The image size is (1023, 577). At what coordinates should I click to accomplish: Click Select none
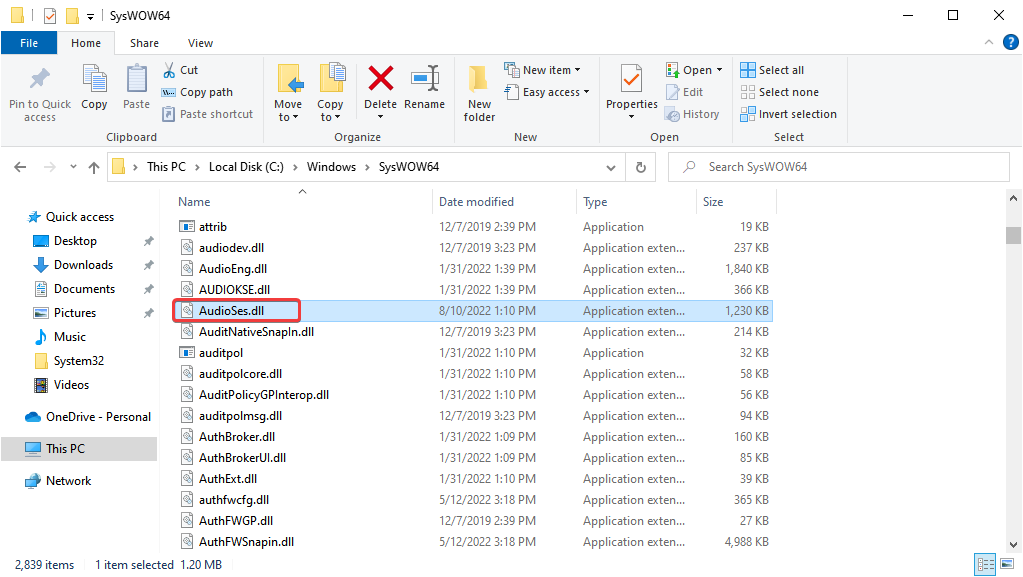pyautogui.click(x=780, y=92)
